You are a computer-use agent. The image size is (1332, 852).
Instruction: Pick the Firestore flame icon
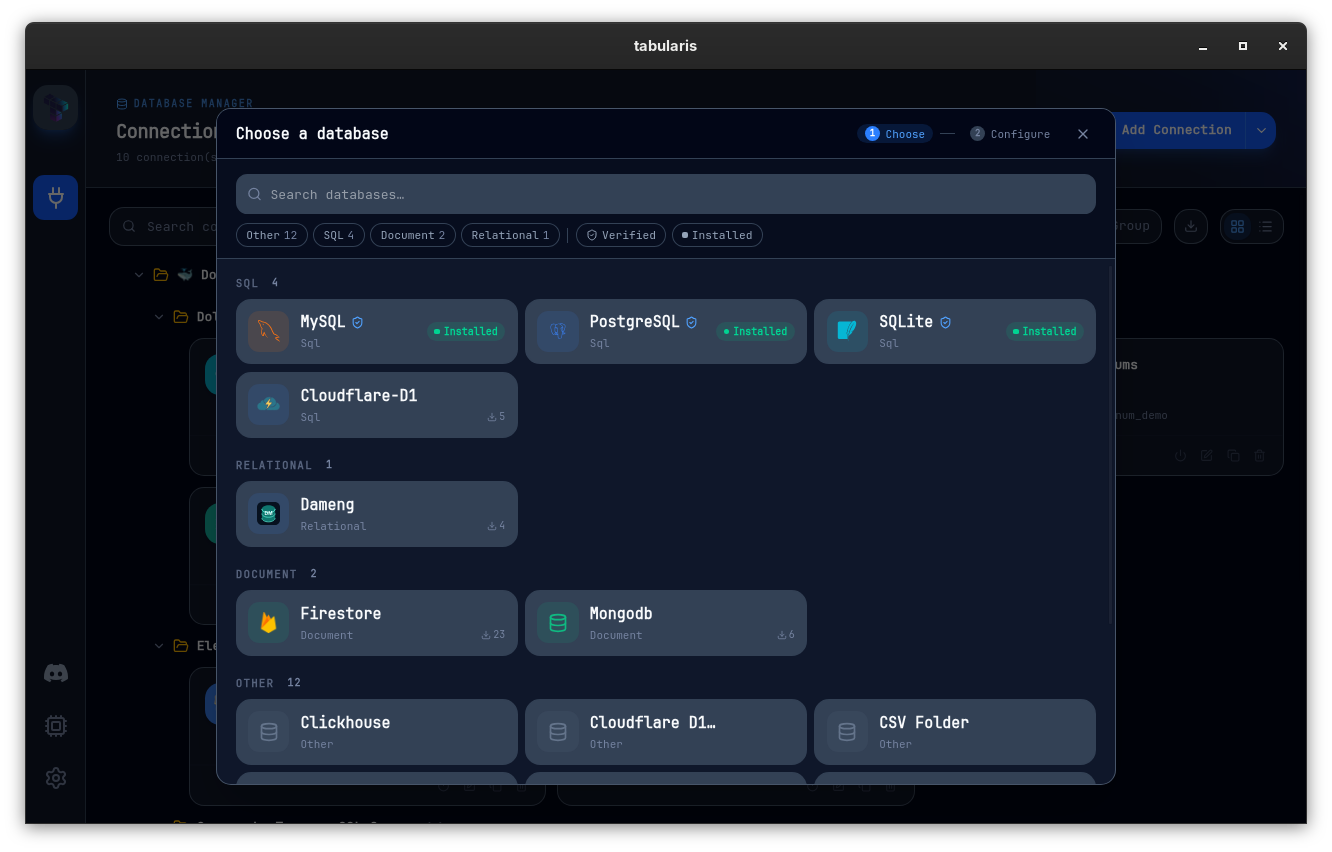pyautogui.click(x=268, y=623)
